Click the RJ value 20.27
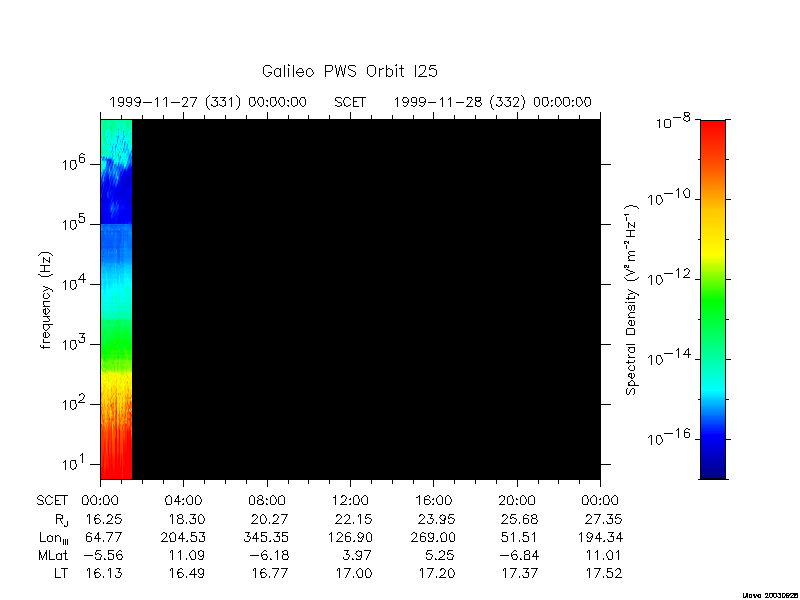Screen dimensions: 800x600 (269, 519)
